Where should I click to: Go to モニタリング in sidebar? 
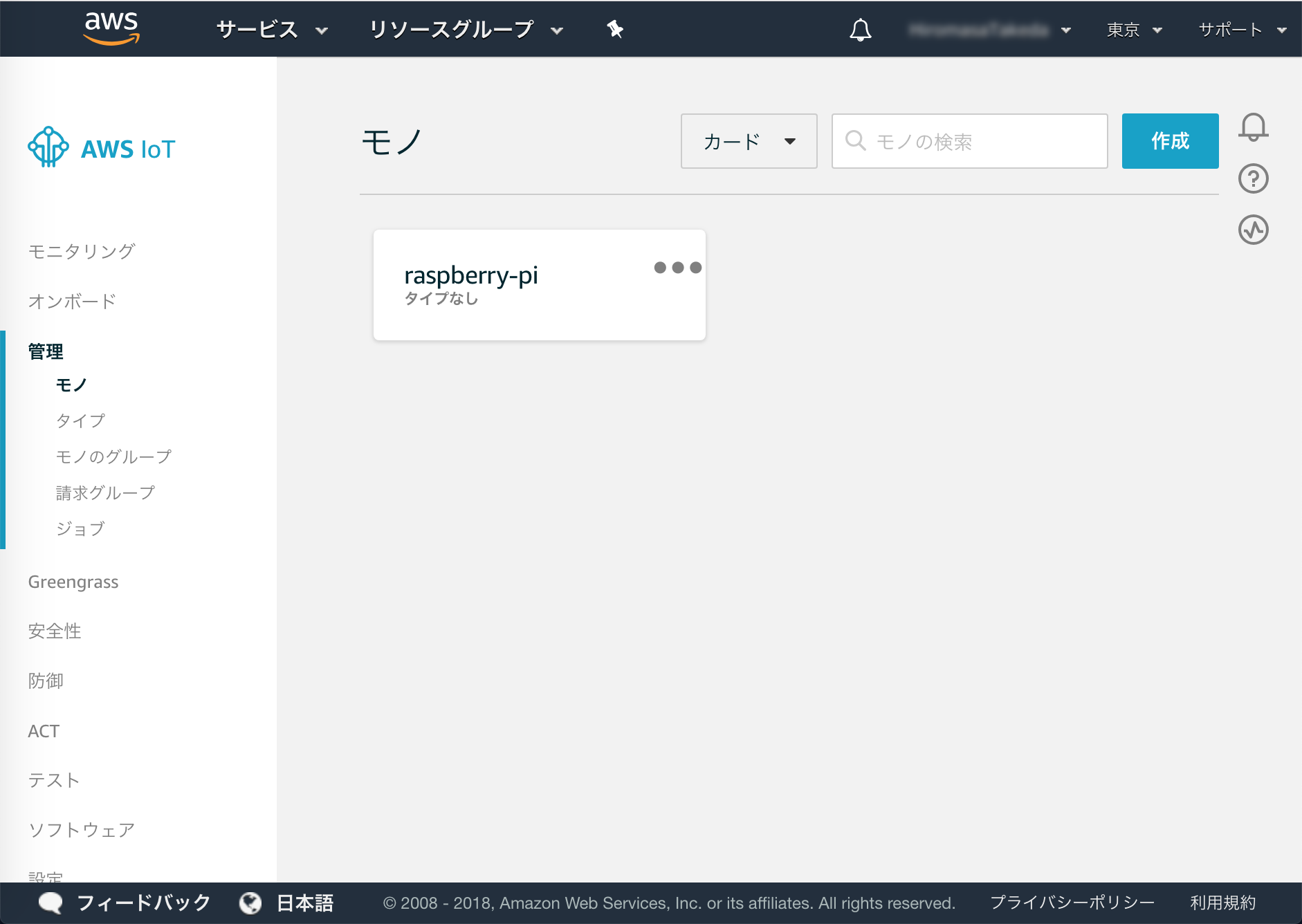pos(82,251)
